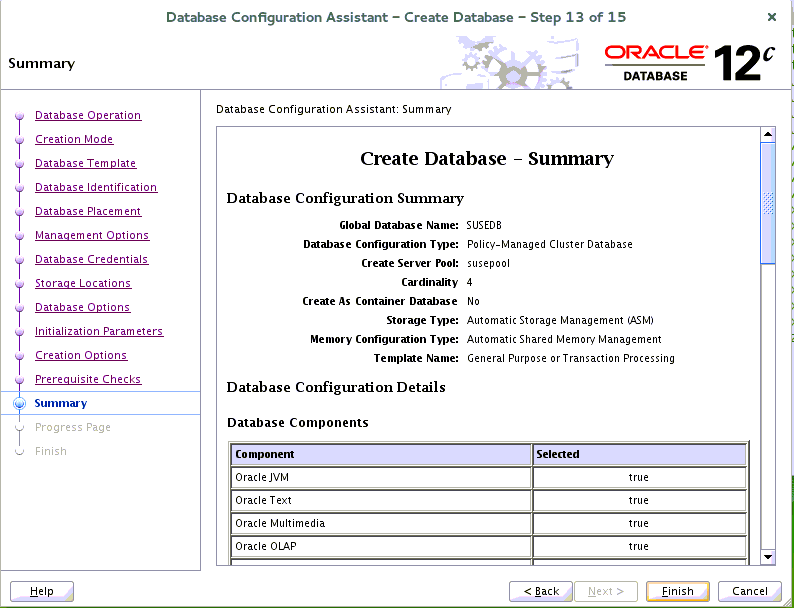Jump to Storage Locations step

(x=83, y=283)
